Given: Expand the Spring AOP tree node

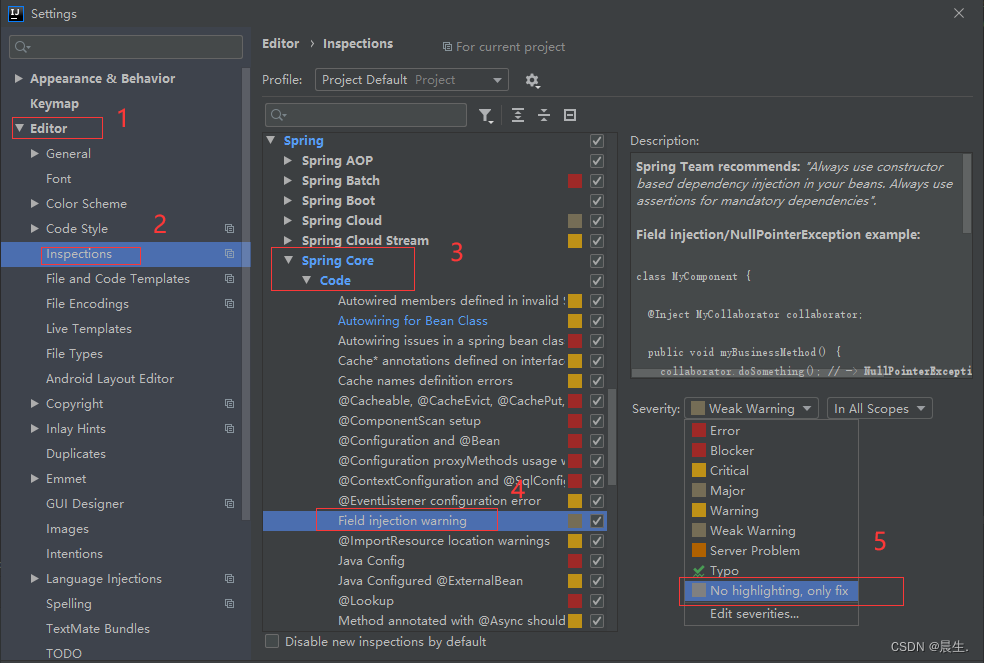Looking at the screenshot, I should coord(287,161).
